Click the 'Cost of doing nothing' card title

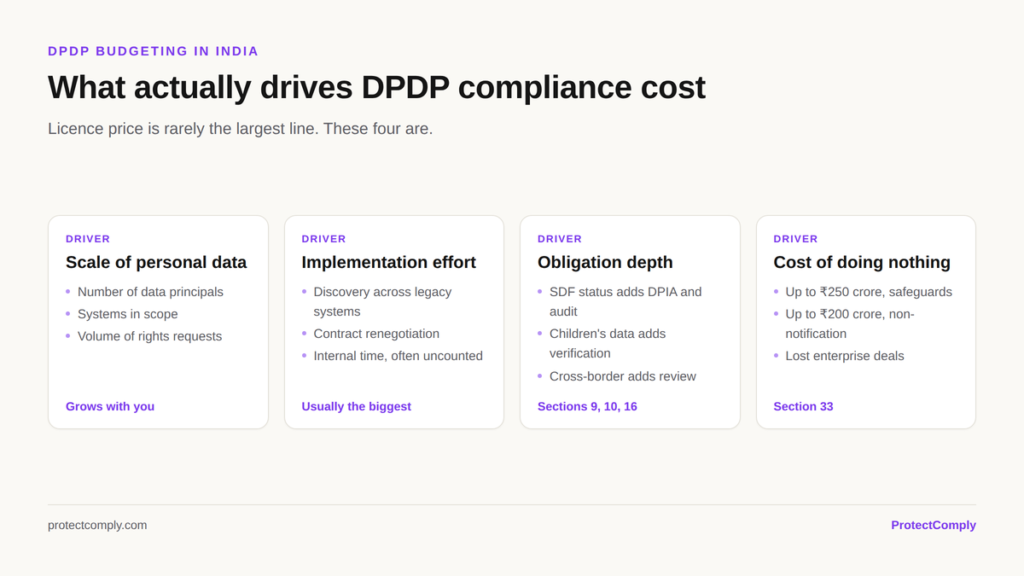(861, 262)
